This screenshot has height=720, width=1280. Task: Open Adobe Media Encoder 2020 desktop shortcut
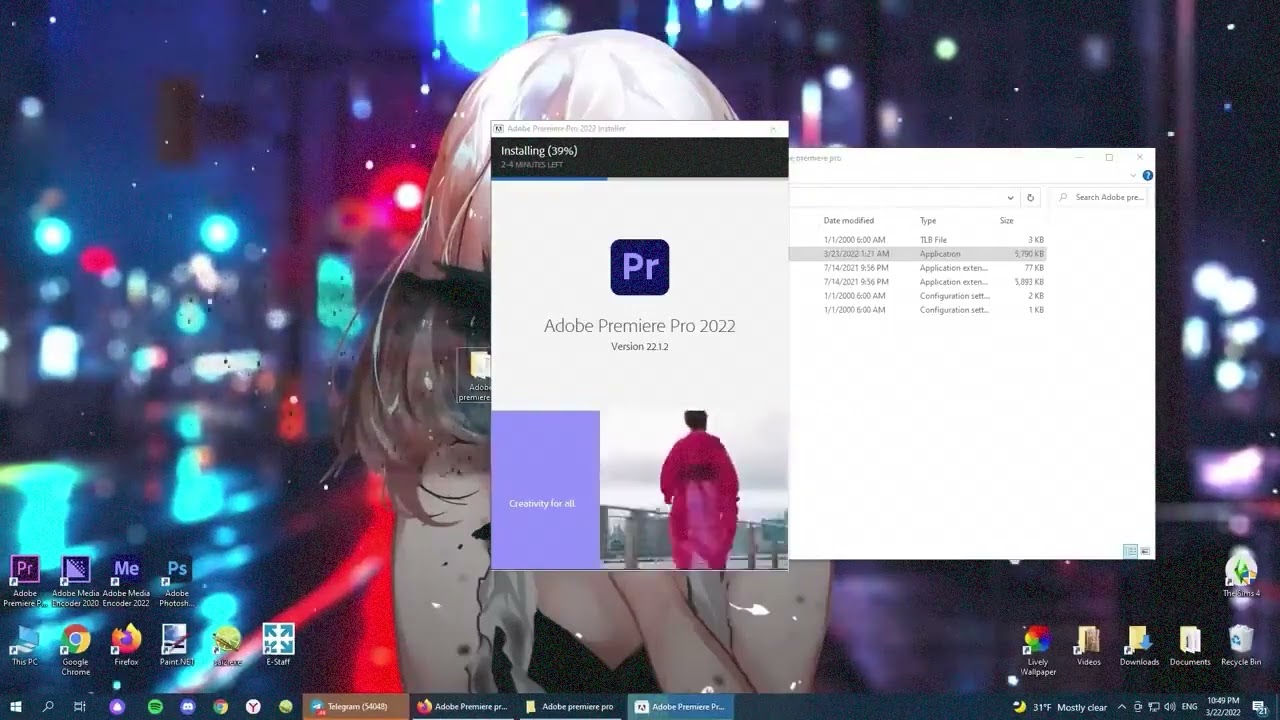(x=75, y=581)
